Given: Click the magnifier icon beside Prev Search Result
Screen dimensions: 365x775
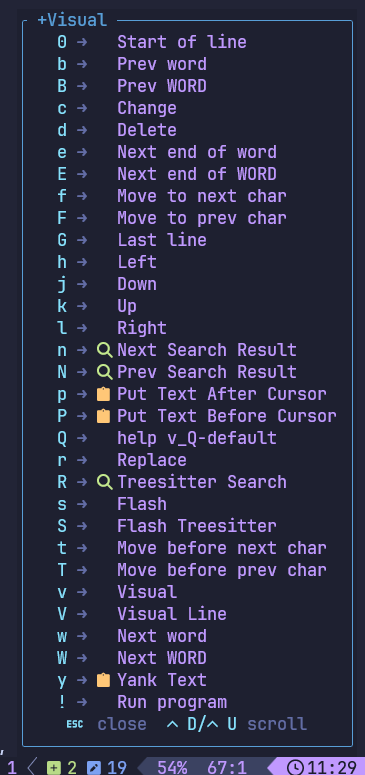Looking at the screenshot, I should (104, 372).
